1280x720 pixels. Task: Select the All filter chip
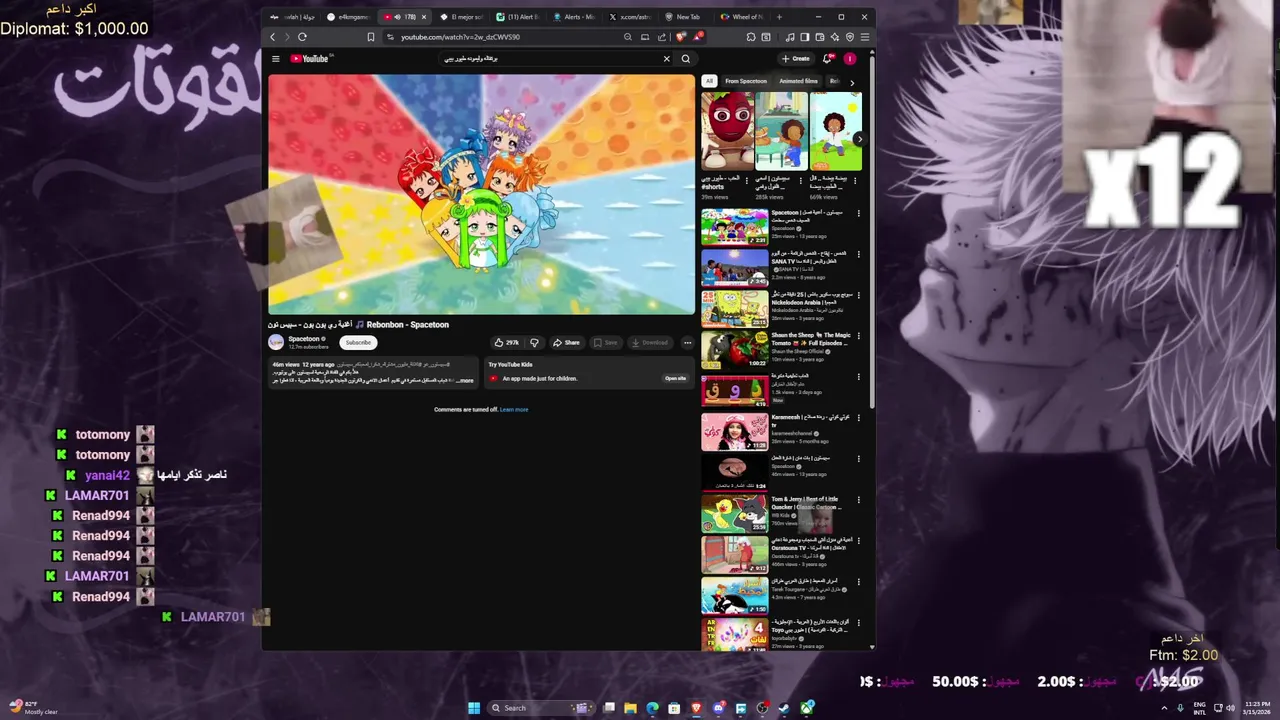tap(709, 81)
